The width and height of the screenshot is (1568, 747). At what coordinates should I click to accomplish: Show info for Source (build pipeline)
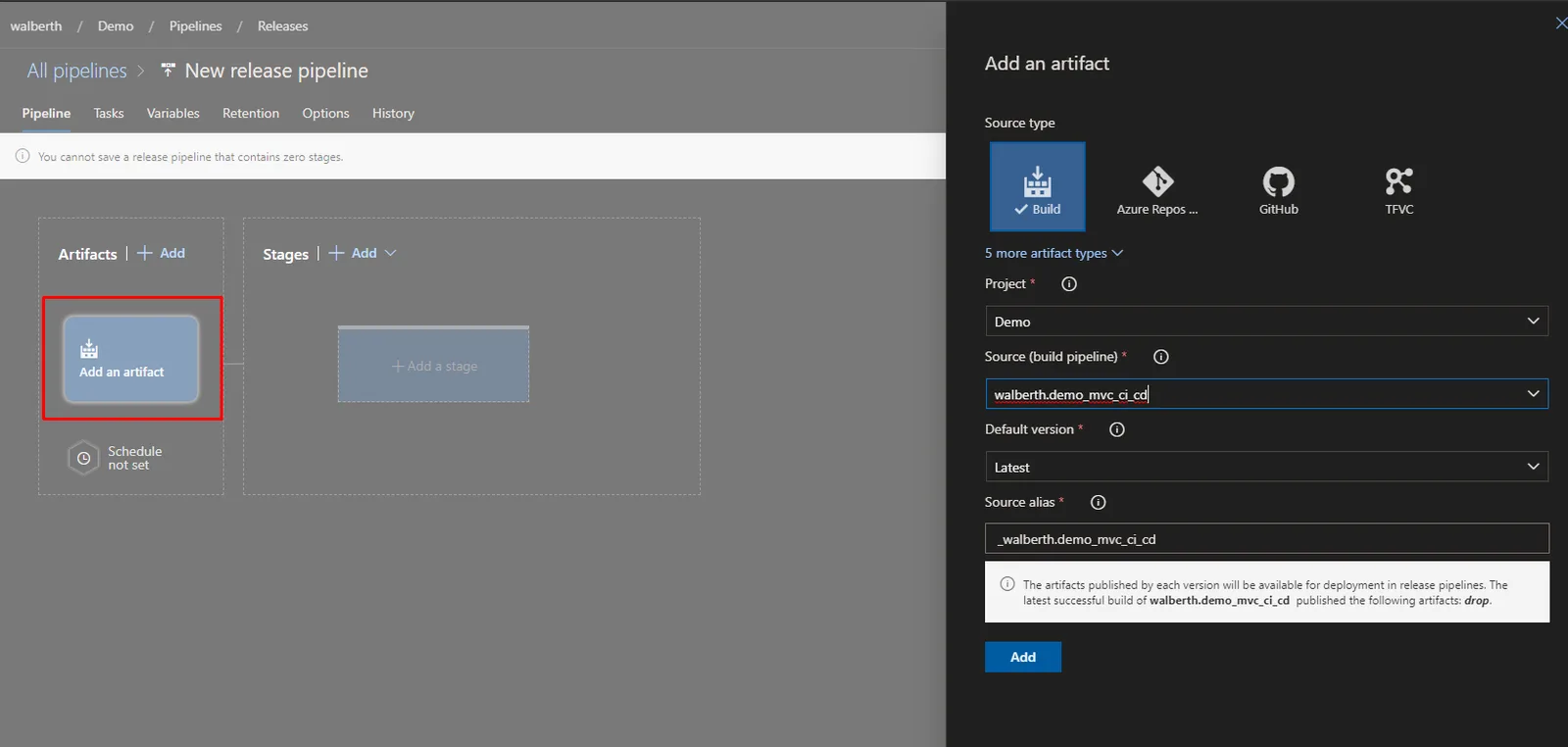1161,357
